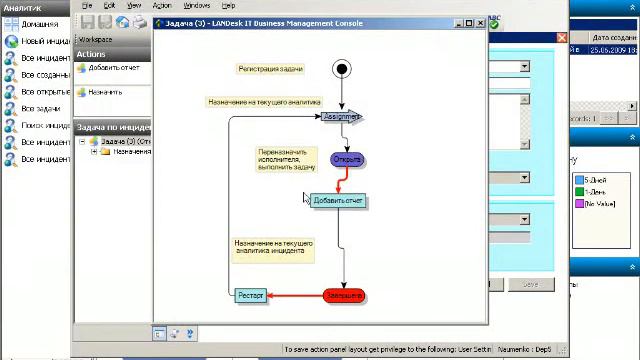This screenshot has height=360, width=640.
Task: Click Добавить отчет action in Actions panel
Action: click(x=109, y=68)
